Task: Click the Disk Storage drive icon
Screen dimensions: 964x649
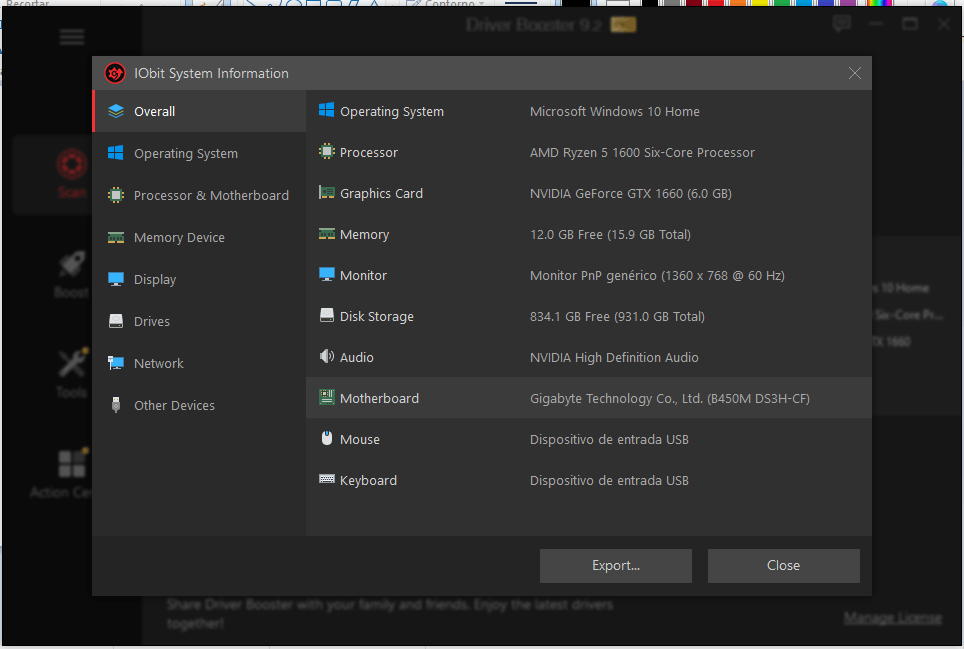Action: tap(326, 315)
